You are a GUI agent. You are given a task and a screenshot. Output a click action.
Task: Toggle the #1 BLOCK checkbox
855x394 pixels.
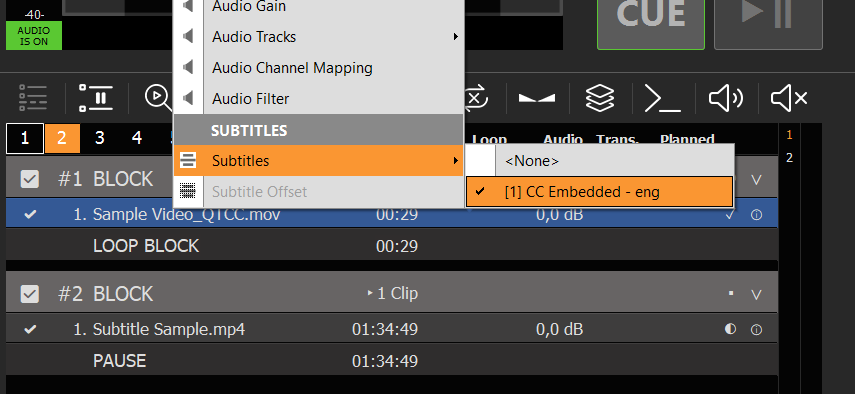pyautogui.click(x=29, y=179)
